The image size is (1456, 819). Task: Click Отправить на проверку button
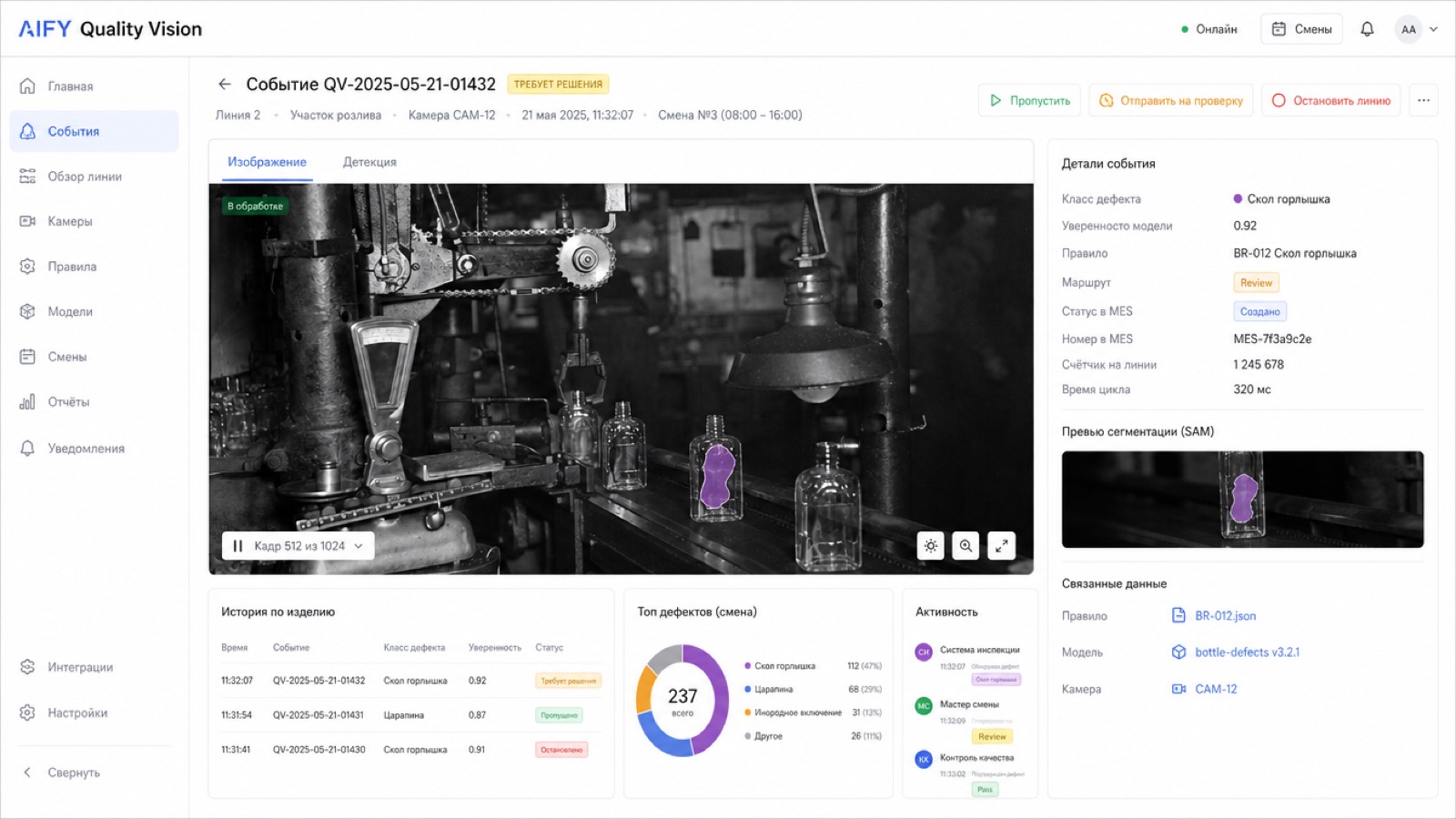[x=1170, y=100]
